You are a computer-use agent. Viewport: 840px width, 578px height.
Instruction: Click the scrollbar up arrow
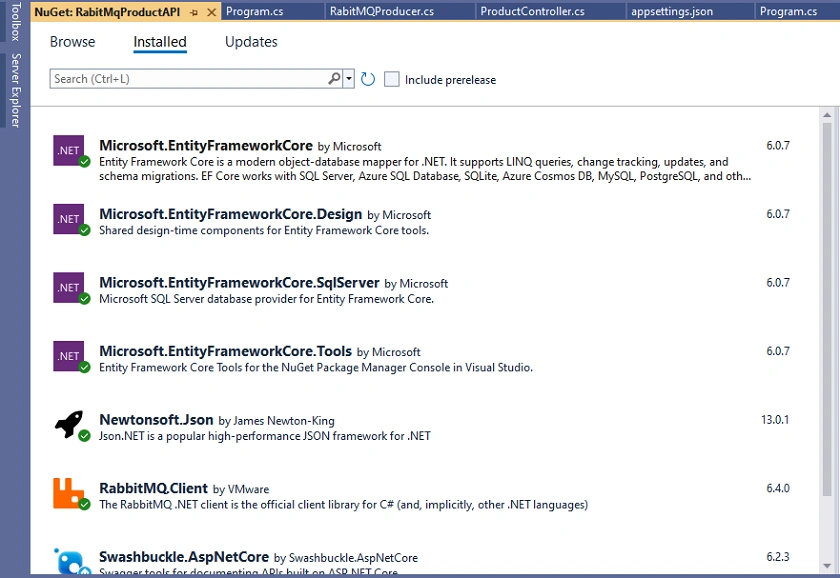point(827,115)
